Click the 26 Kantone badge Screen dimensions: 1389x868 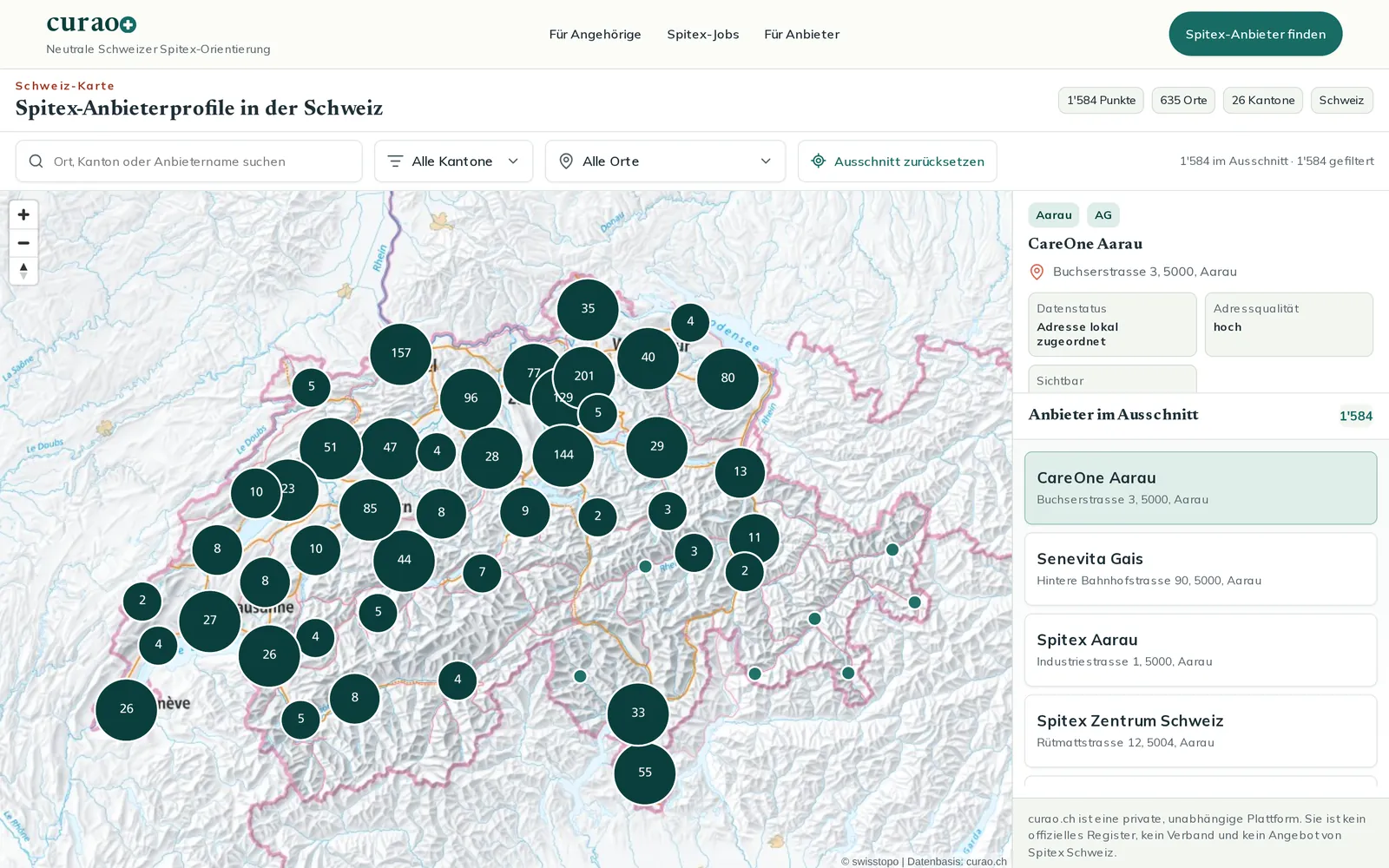(1263, 100)
